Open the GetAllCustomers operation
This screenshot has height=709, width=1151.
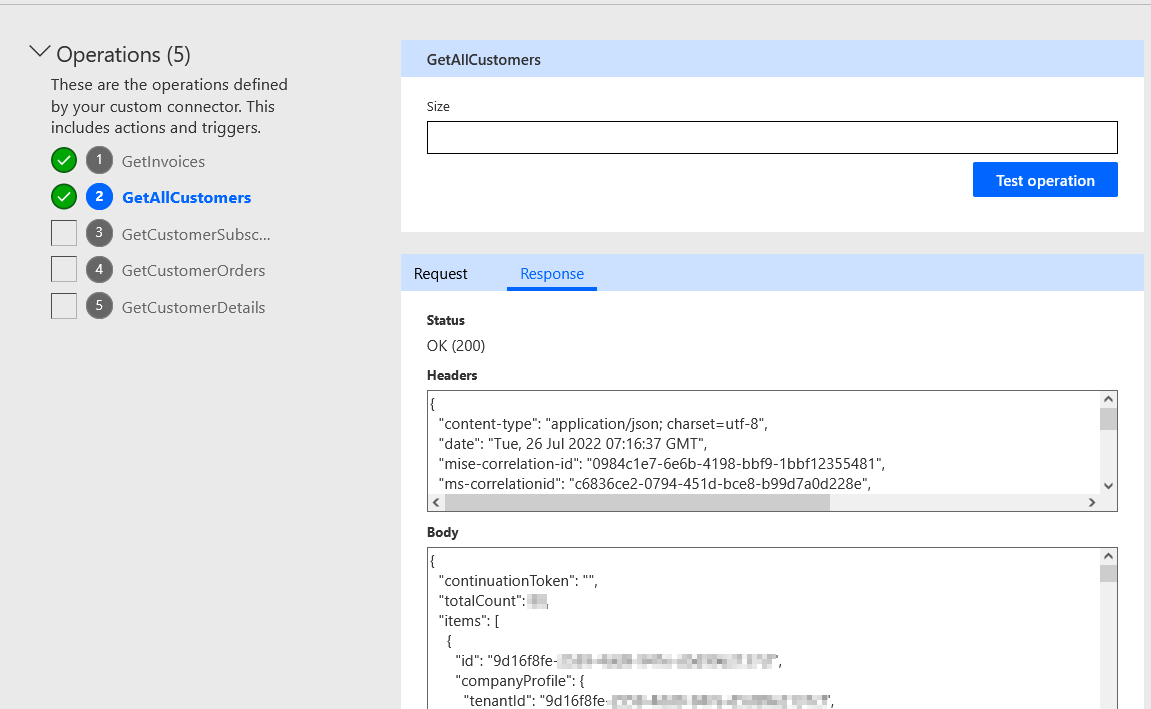coord(186,197)
